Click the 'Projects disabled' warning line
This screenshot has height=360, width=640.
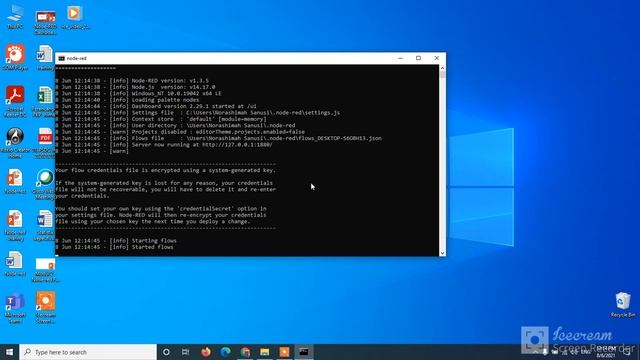click(x=180, y=132)
